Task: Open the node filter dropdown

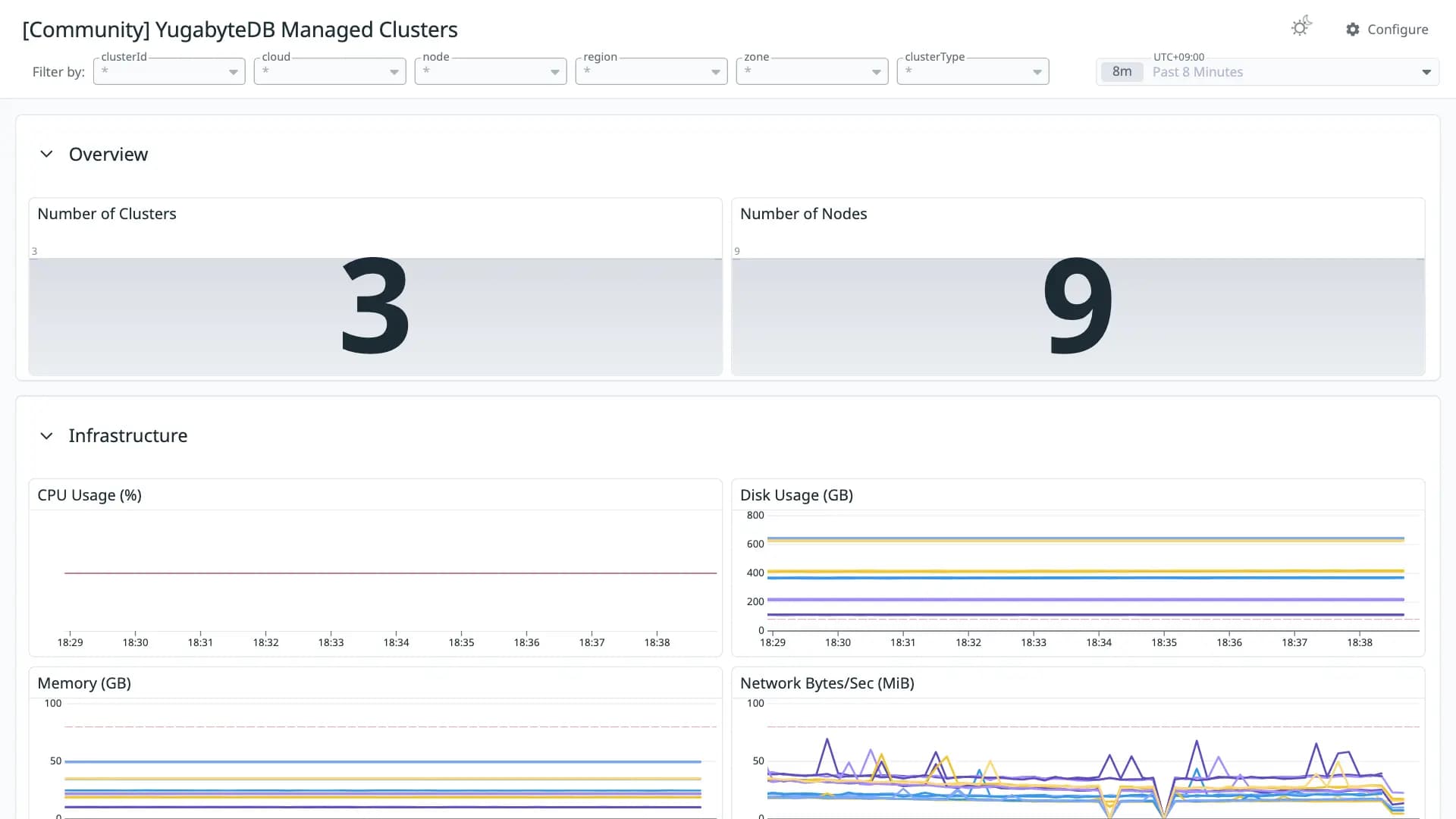Action: pyautogui.click(x=491, y=71)
